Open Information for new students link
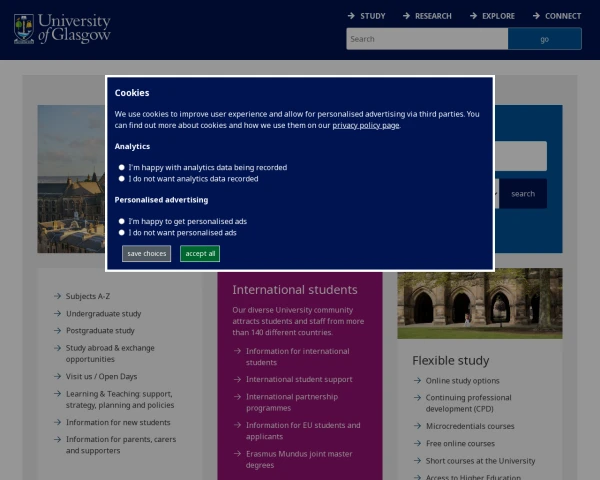The height and width of the screenshot is (480, 600). [118, 422]
